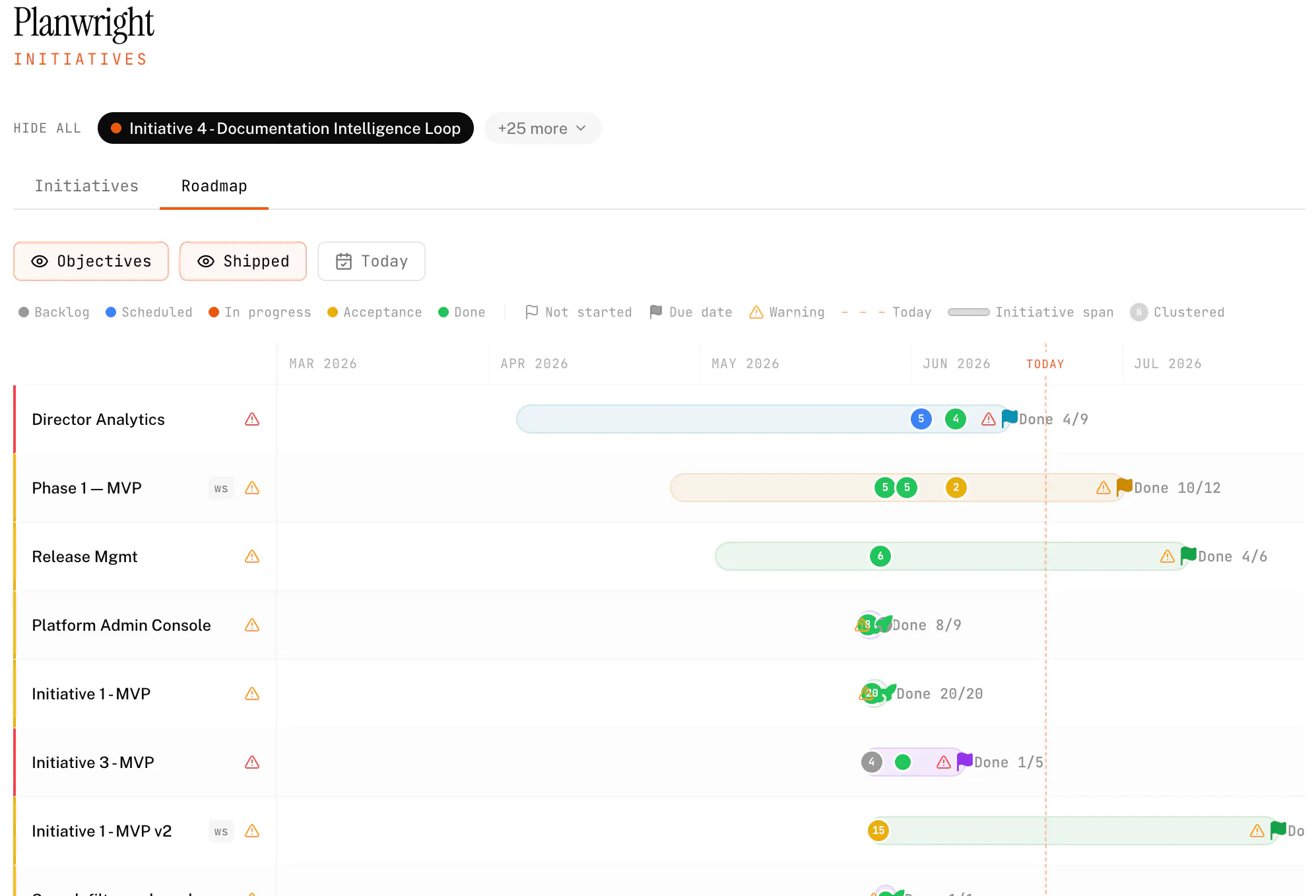The width and height of the screenshot is (1316, 896).
Task: Click Initiative 3 - MVP red warning icon
Action: [x=252, y=763]
